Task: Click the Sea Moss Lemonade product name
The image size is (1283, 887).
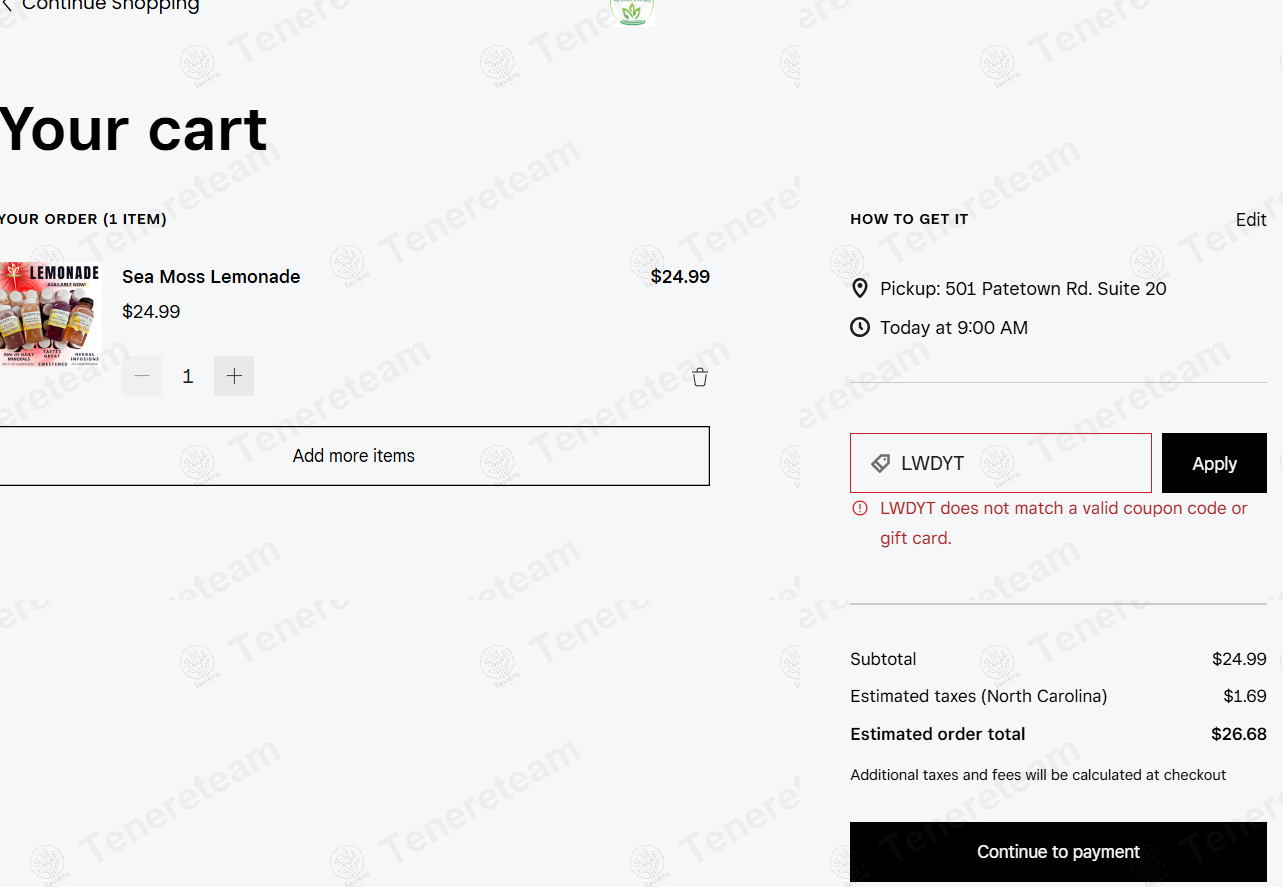Action: [x=211, y=277]
